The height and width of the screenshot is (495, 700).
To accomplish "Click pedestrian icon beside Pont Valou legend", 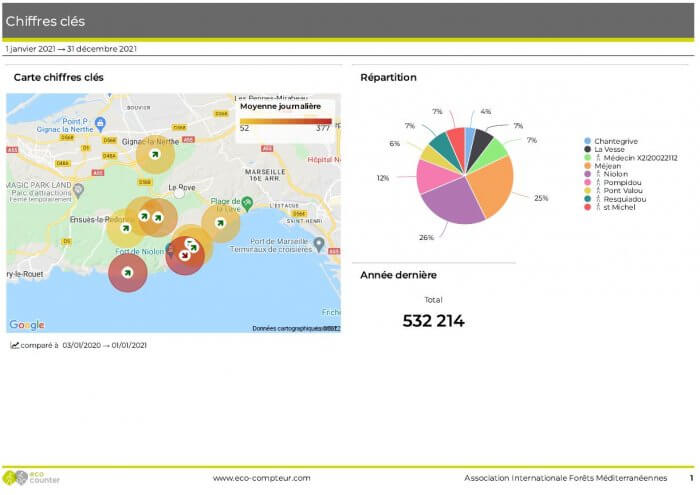I will [598, 191].
